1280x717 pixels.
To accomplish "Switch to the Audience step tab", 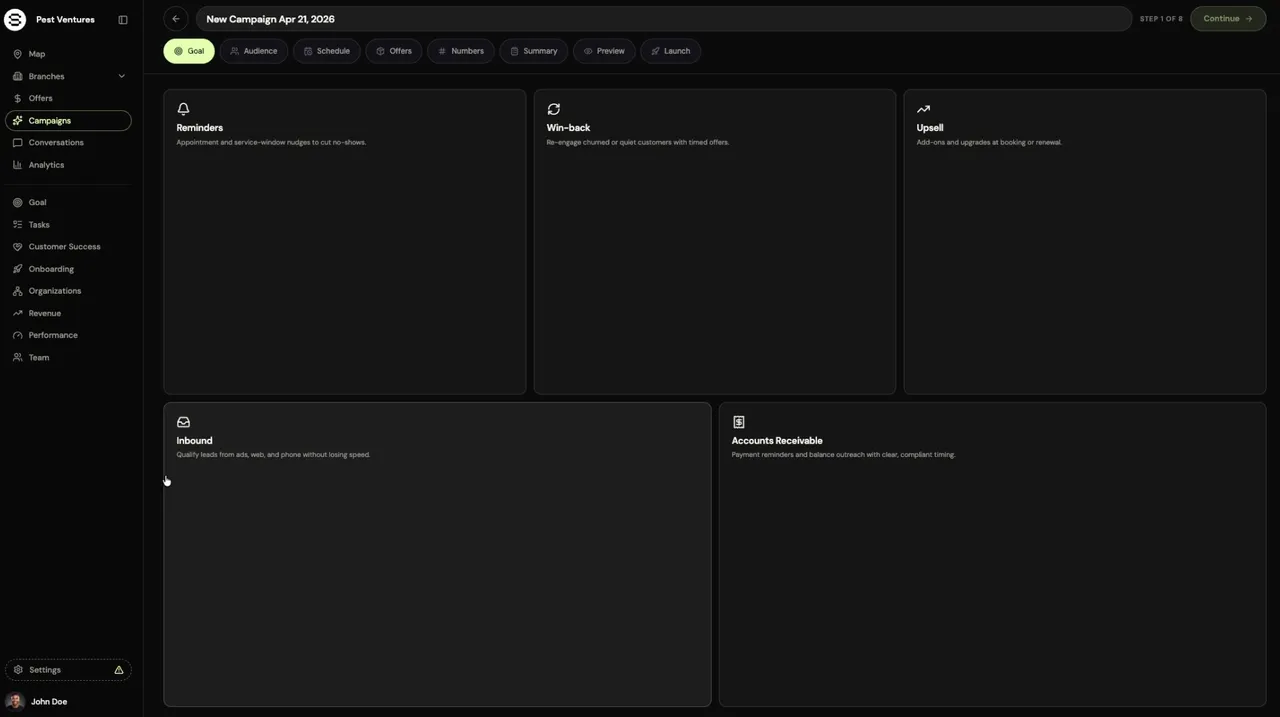I will click(254, 51).
